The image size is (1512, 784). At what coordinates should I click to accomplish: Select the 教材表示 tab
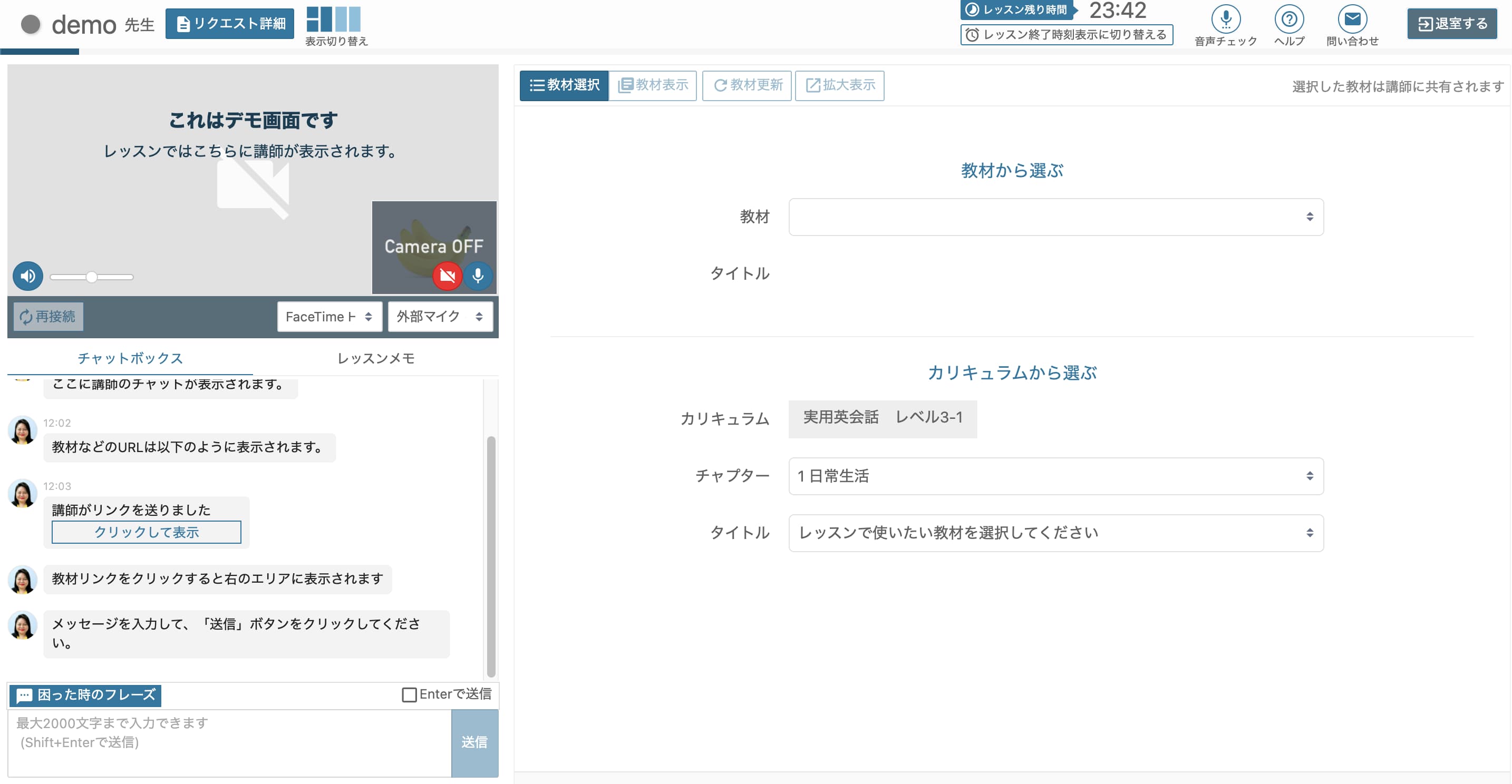coord(653,85)
